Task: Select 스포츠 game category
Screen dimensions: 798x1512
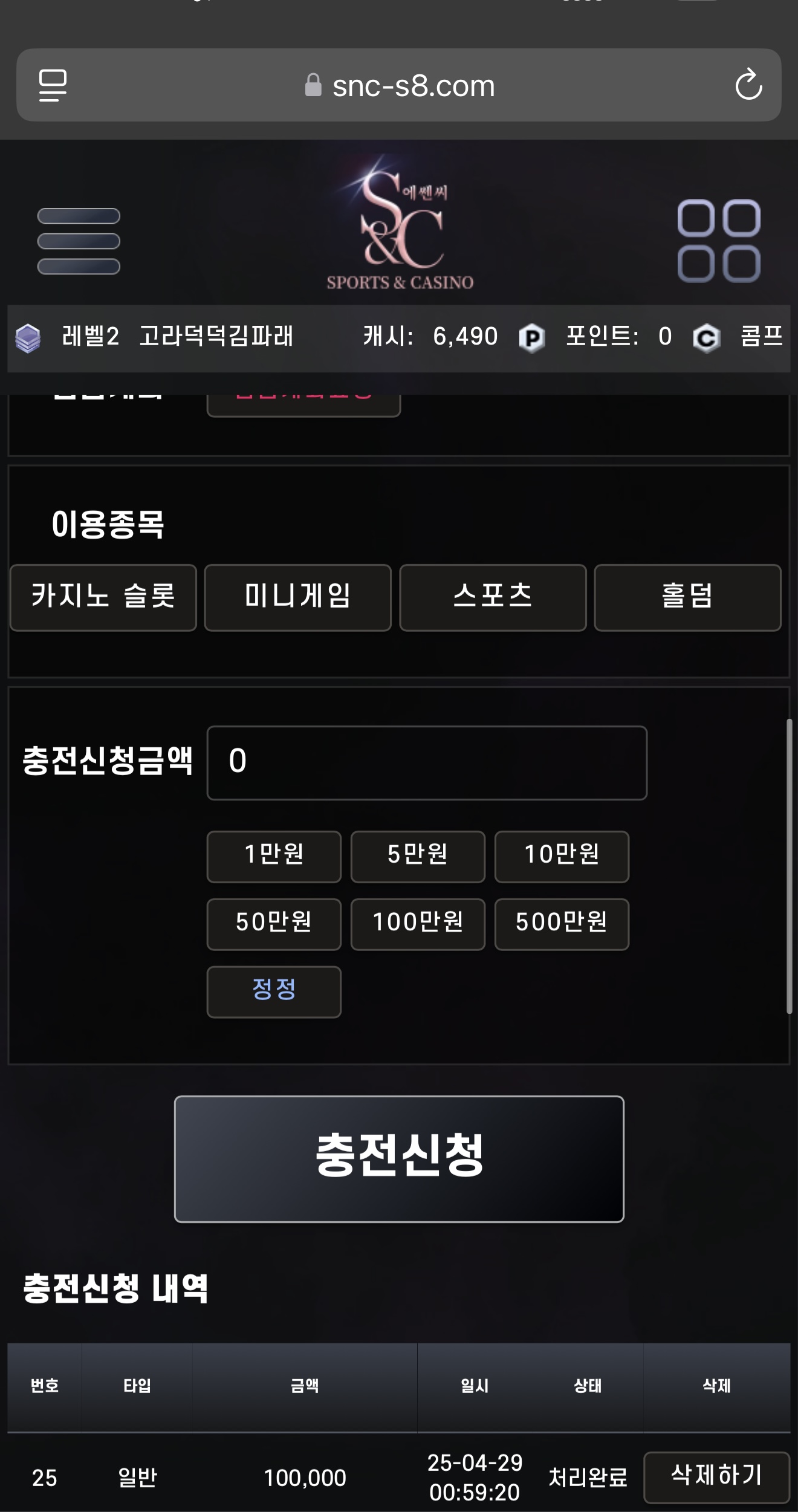Action: tap(493, 597)
